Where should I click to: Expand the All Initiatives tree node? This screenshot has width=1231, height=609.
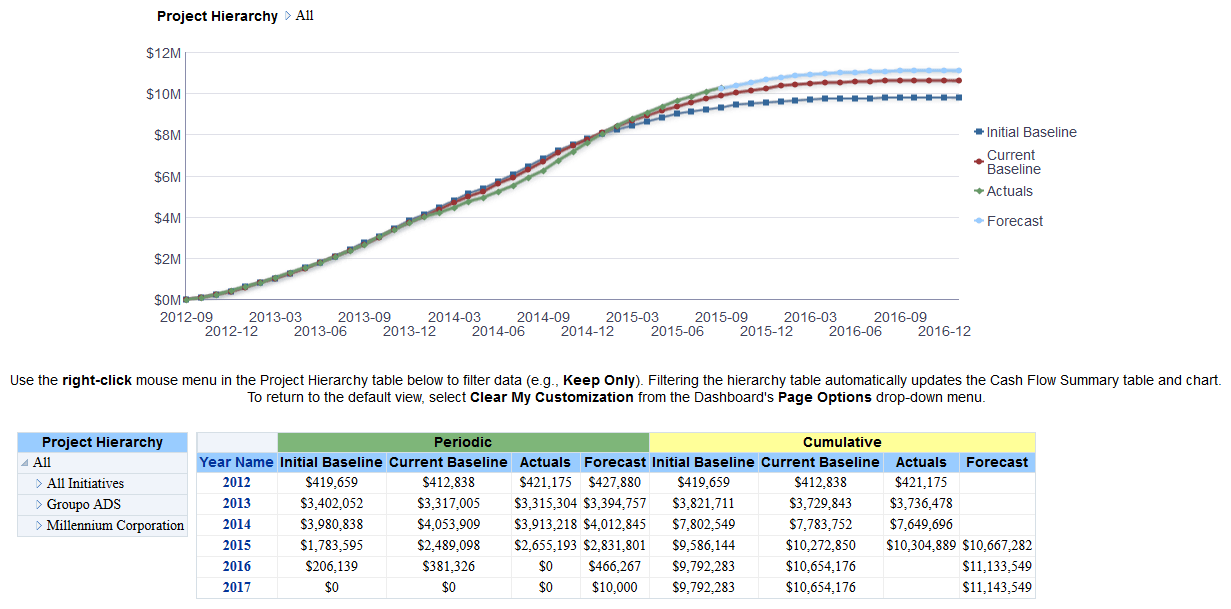point(39,483)
